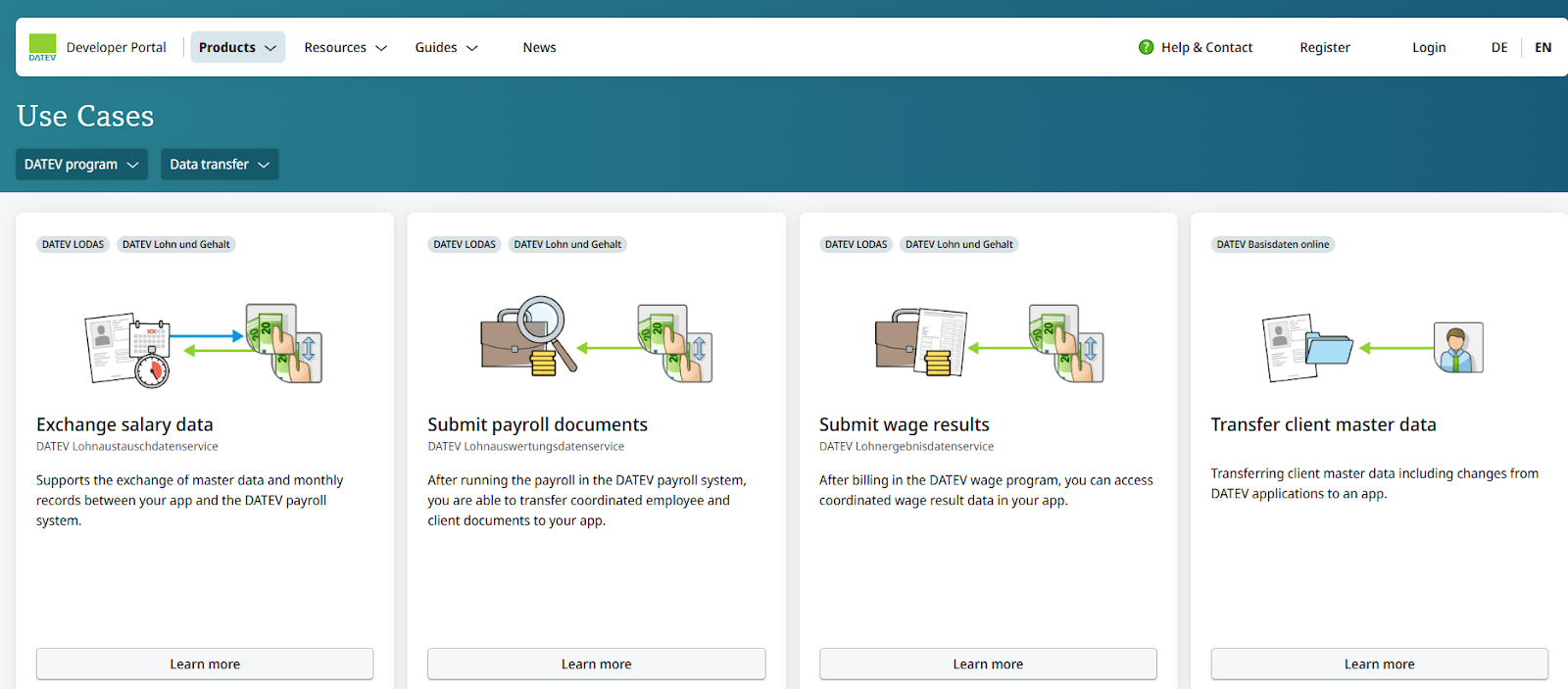Viewport: 1568px width, 689px height.
Task: Click the chevron next to Resources
Action: [381, 48]
